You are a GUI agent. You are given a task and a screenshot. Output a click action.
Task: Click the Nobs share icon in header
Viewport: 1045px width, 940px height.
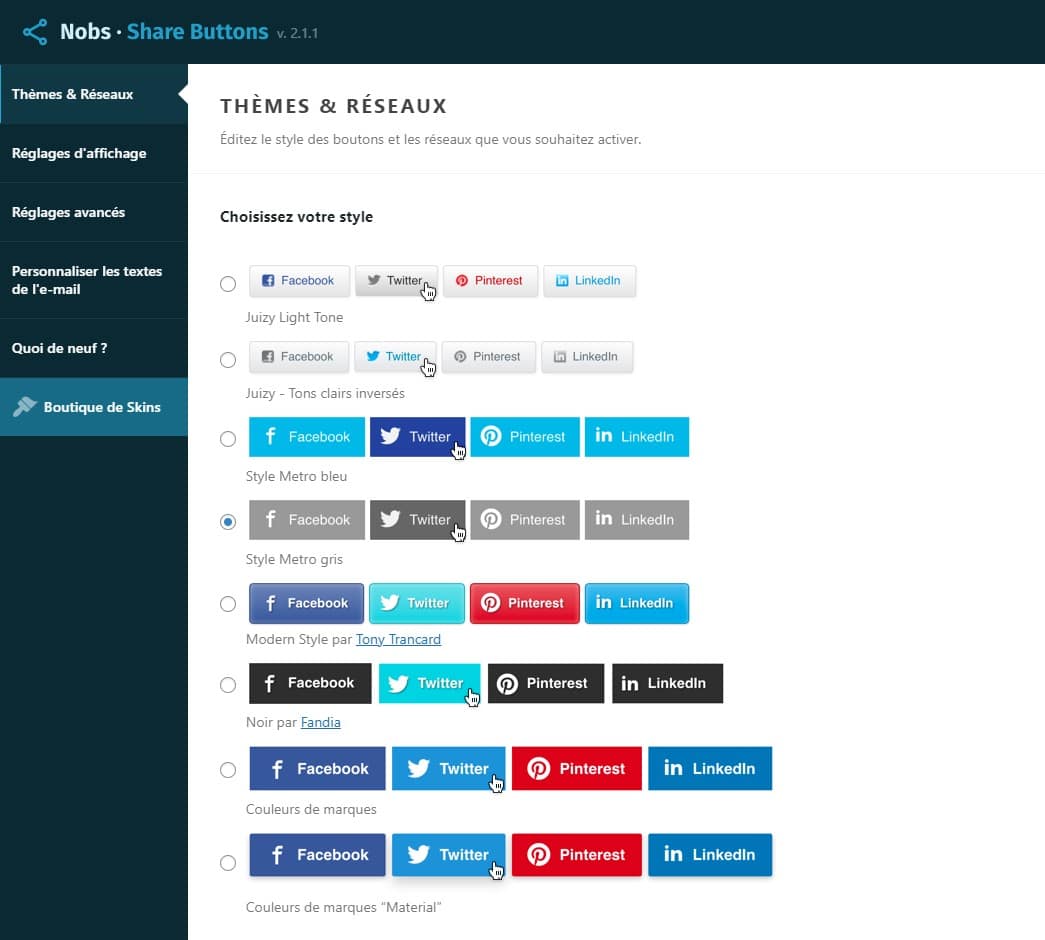[35, 32]
